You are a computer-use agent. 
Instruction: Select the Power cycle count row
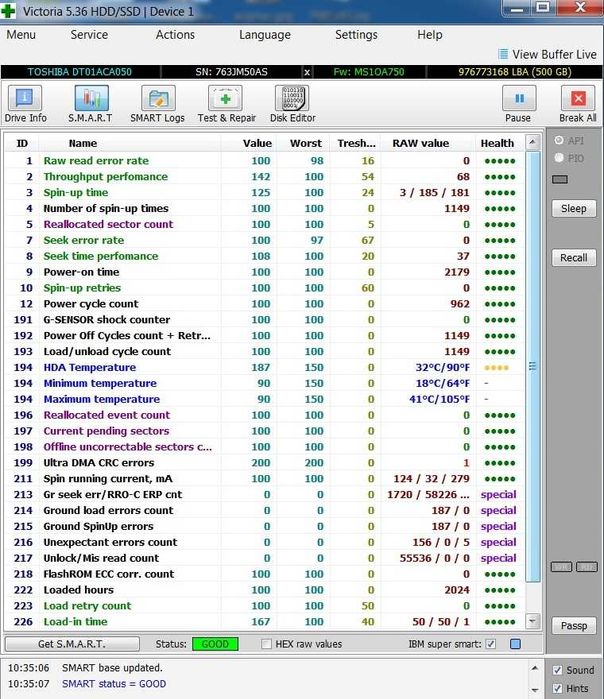pyautogui.click(x=264, y=304)
